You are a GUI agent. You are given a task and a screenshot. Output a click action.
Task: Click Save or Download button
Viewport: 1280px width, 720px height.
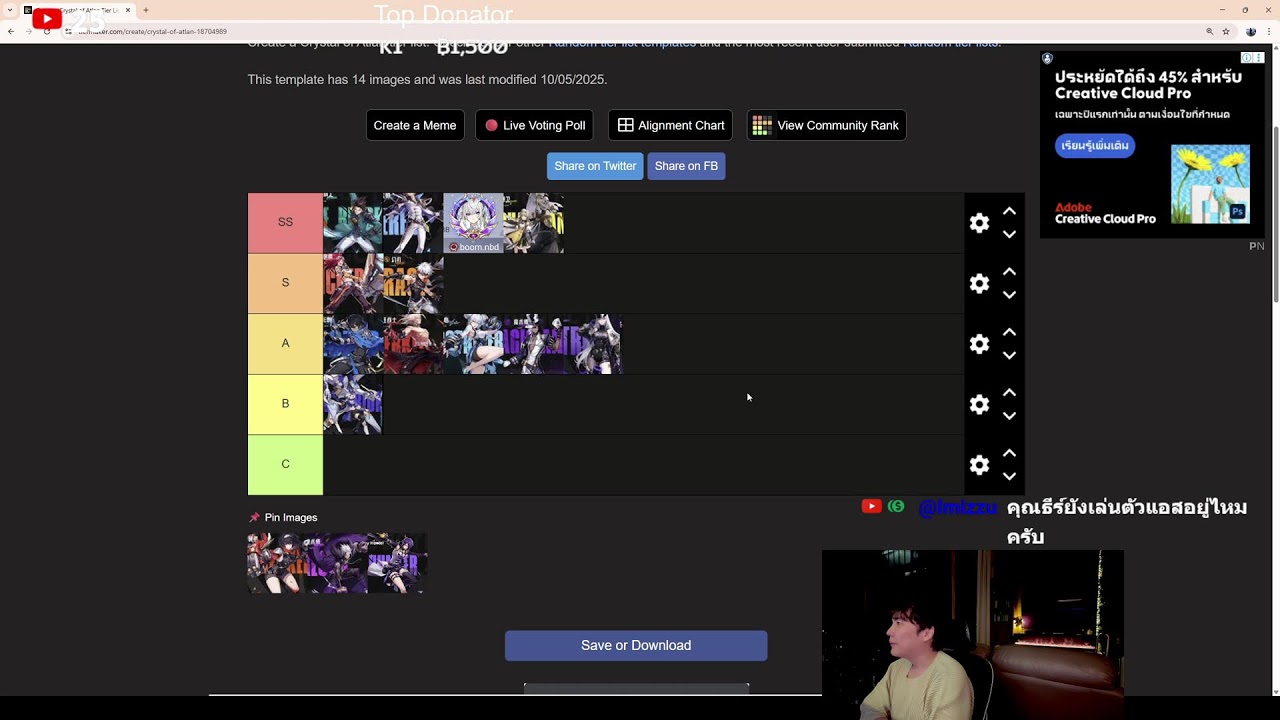click(636, 645)
